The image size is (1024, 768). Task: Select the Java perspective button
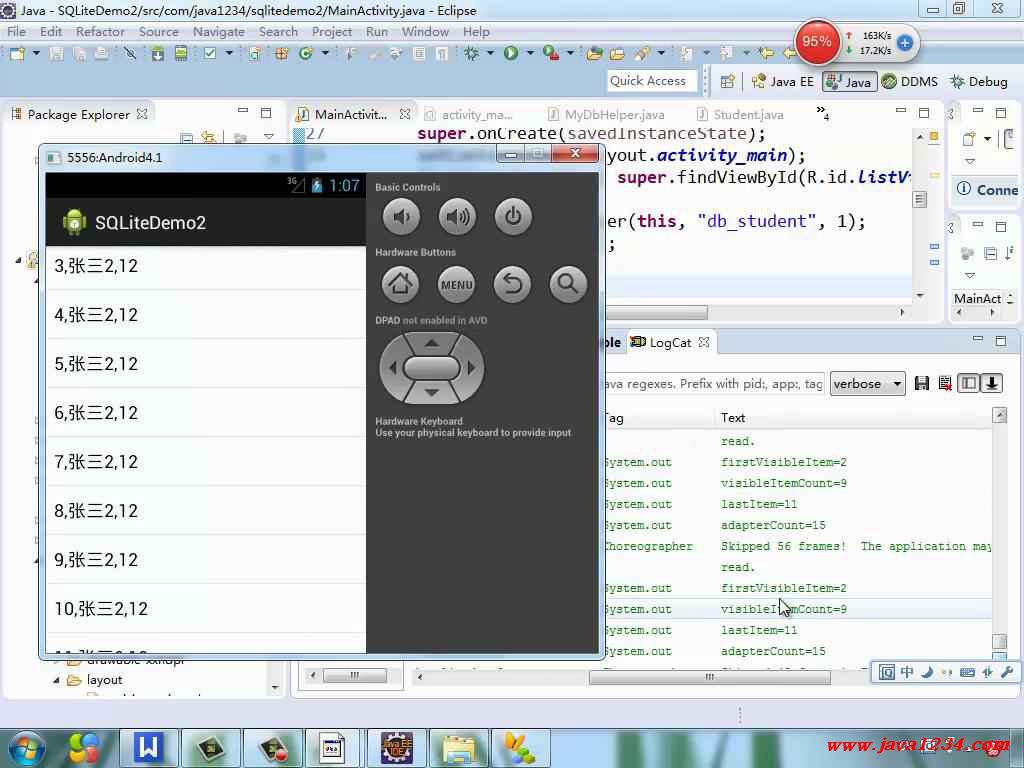[849, 82]
